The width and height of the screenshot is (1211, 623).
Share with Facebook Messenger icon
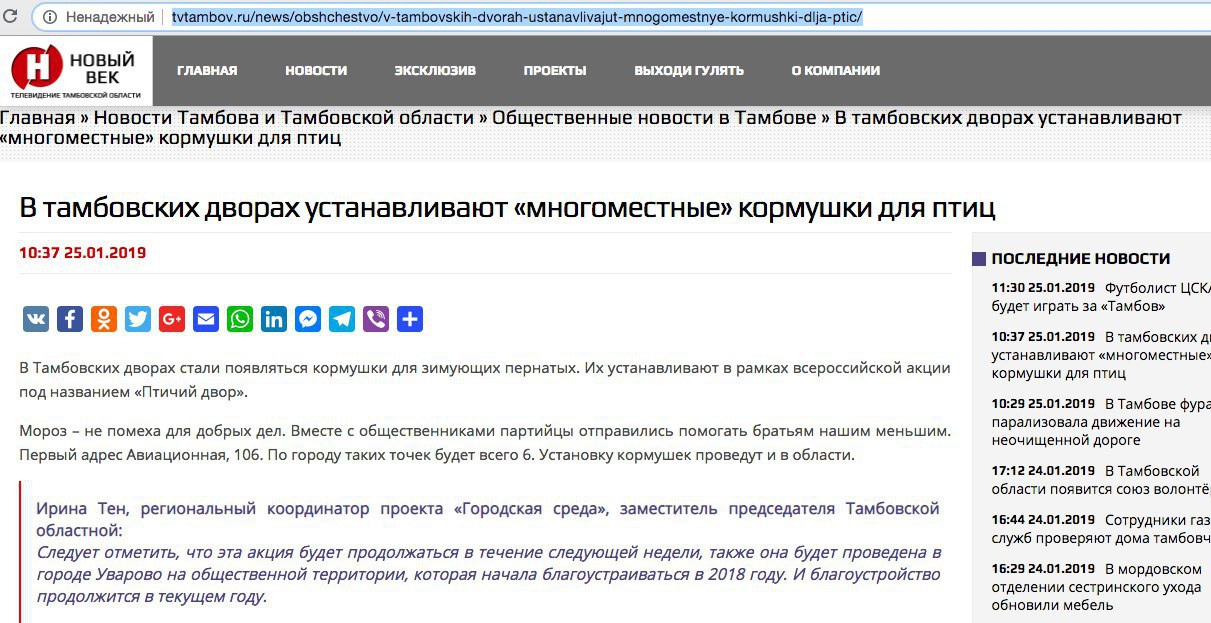tap(308, 319)
